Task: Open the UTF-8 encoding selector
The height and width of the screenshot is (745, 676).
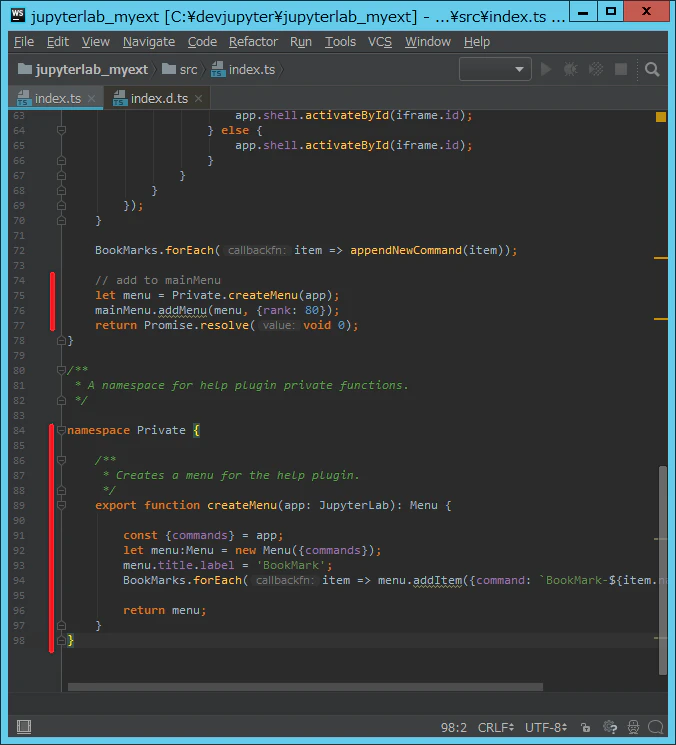Action: point(546,727)
